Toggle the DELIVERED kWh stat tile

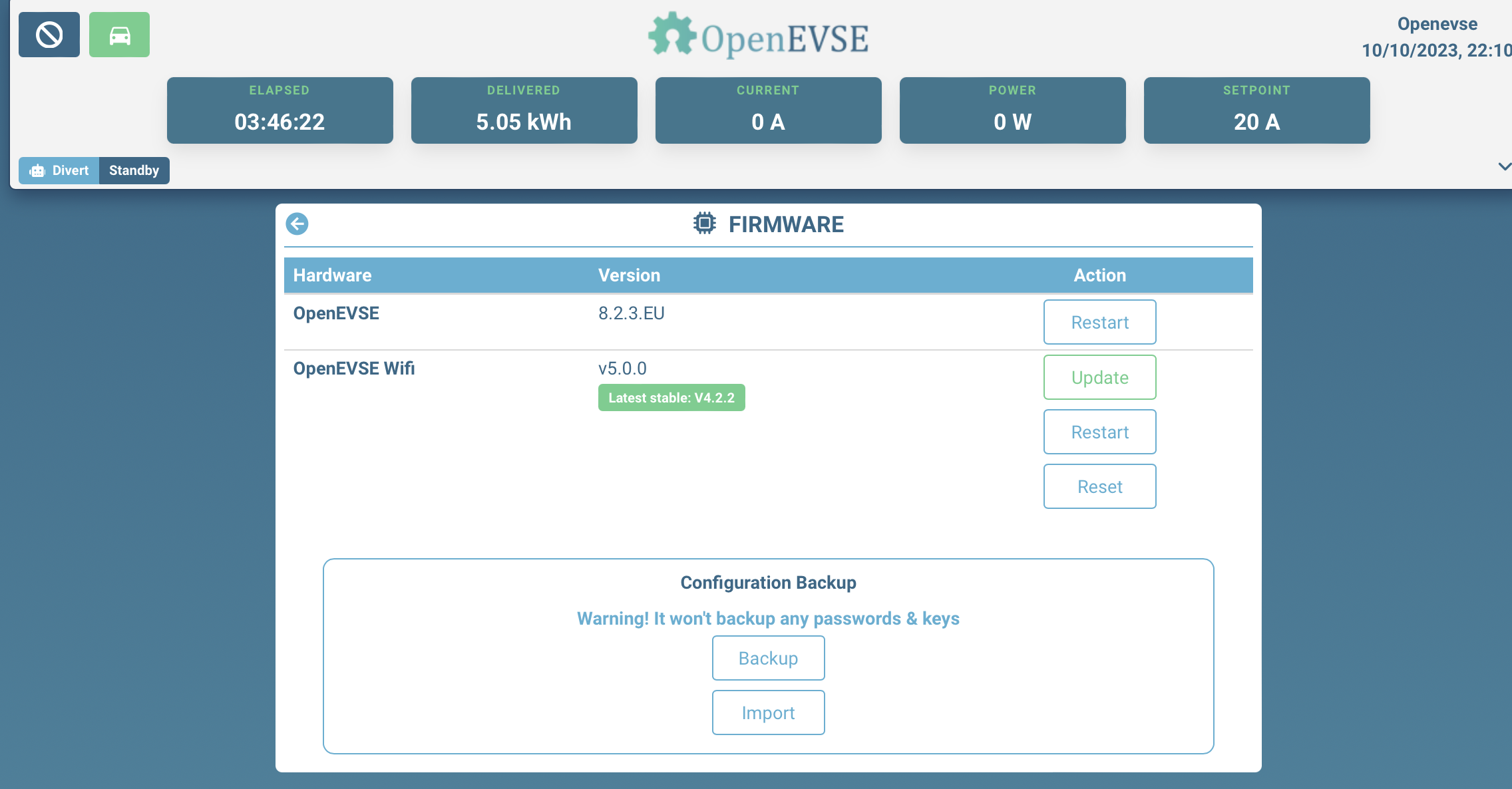[524, 110]
